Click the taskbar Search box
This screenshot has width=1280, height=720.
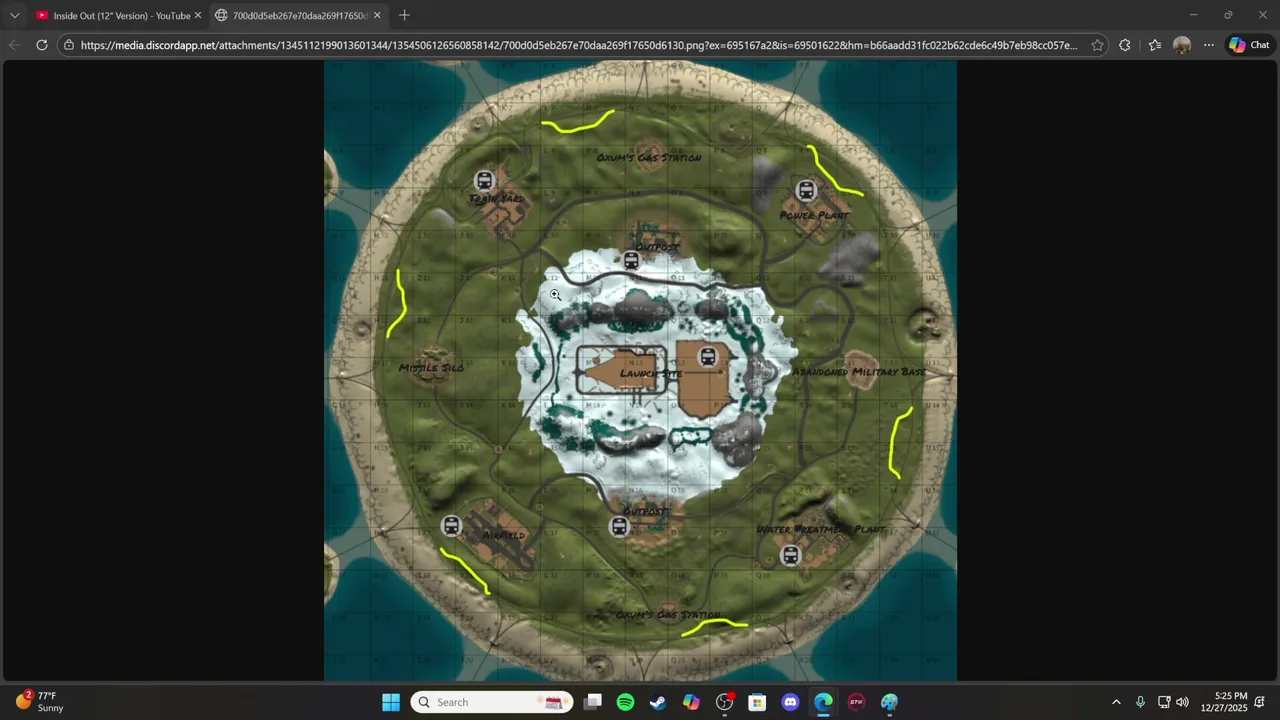[x=491, y=702]
